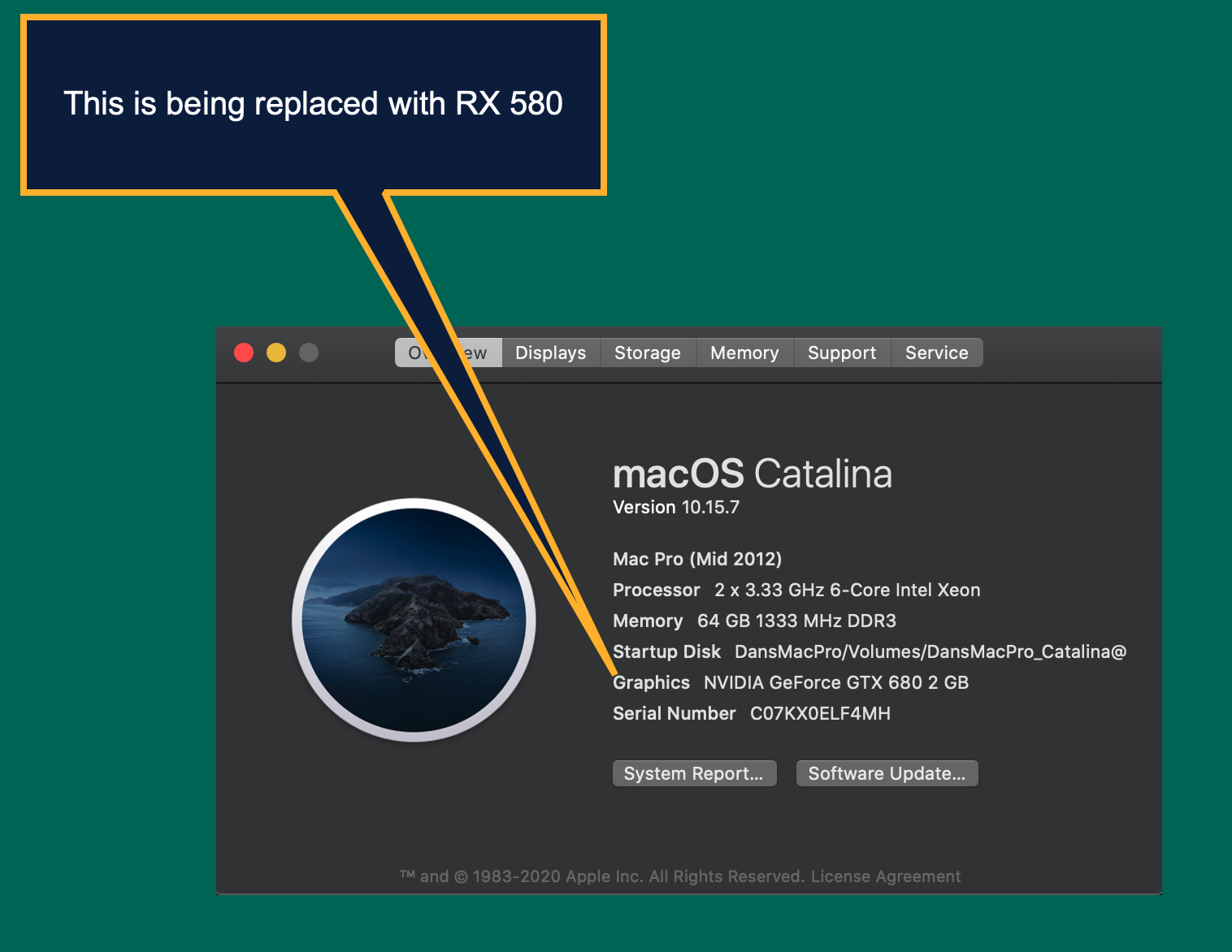Viewport: 1232px width, 952px height.
Task: Close the About This Mac window
Action: pyautogui.click(x=244, y=353)
